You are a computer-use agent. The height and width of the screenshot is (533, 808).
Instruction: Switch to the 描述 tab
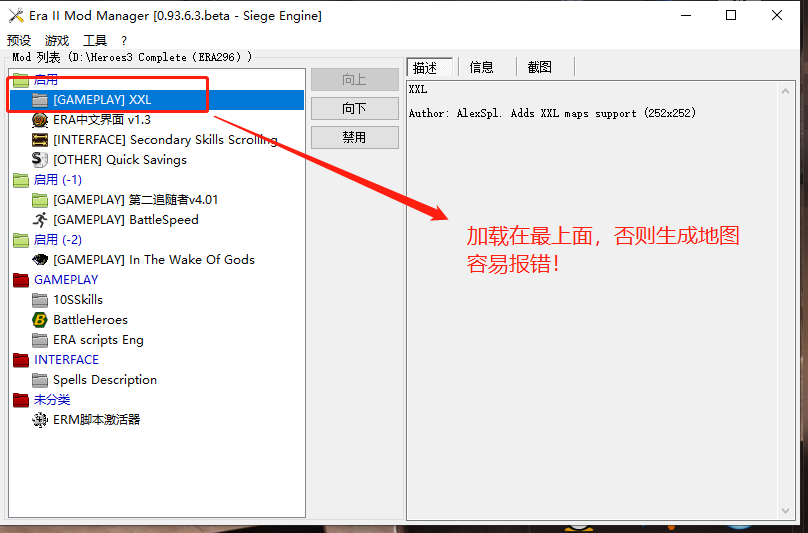[429, 67]
